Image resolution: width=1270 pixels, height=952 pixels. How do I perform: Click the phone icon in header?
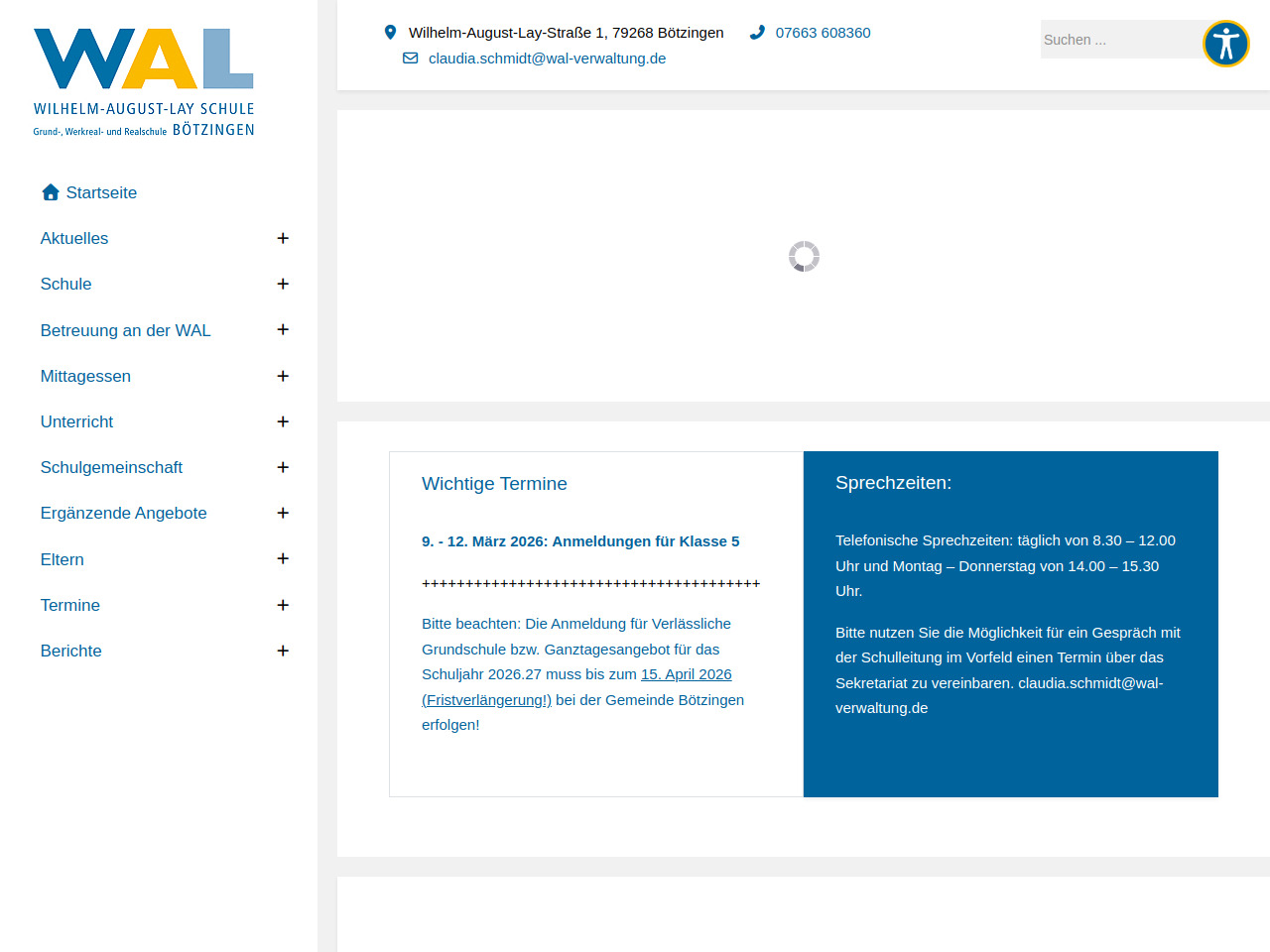pos(757,33)
